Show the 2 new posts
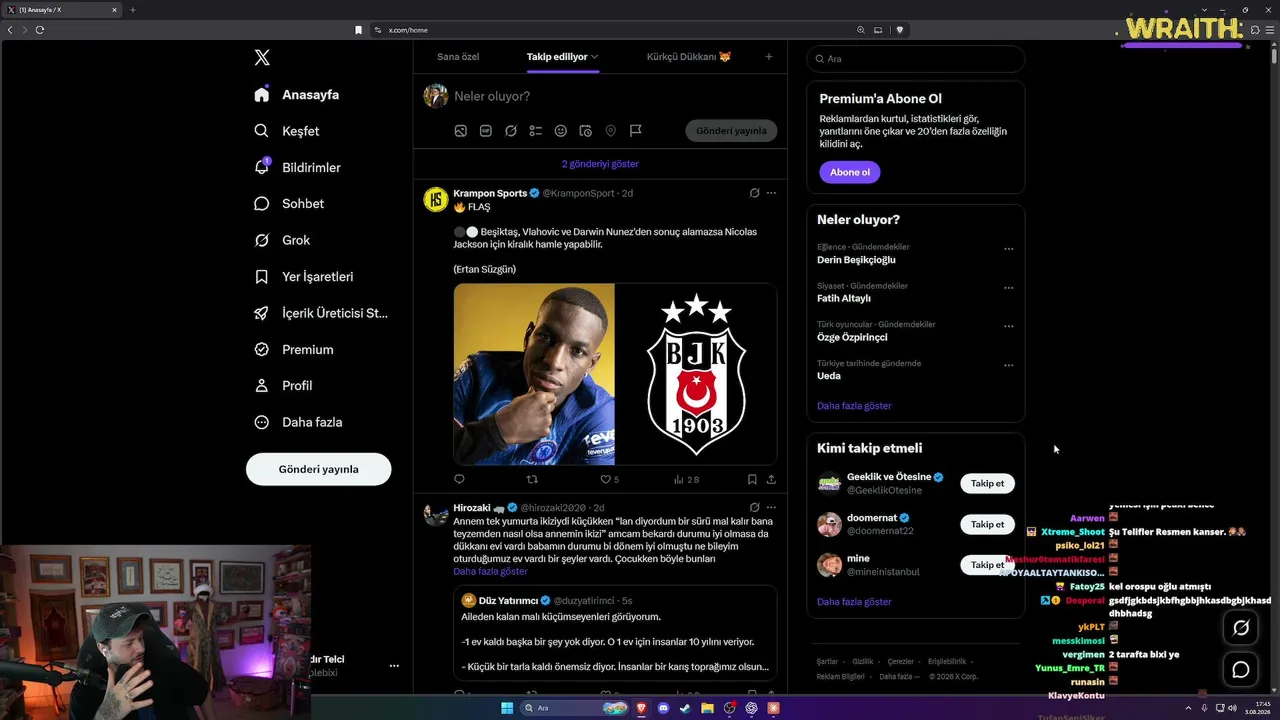The image size is (1280, 720). pyautogui.click(x=600, y=164)
